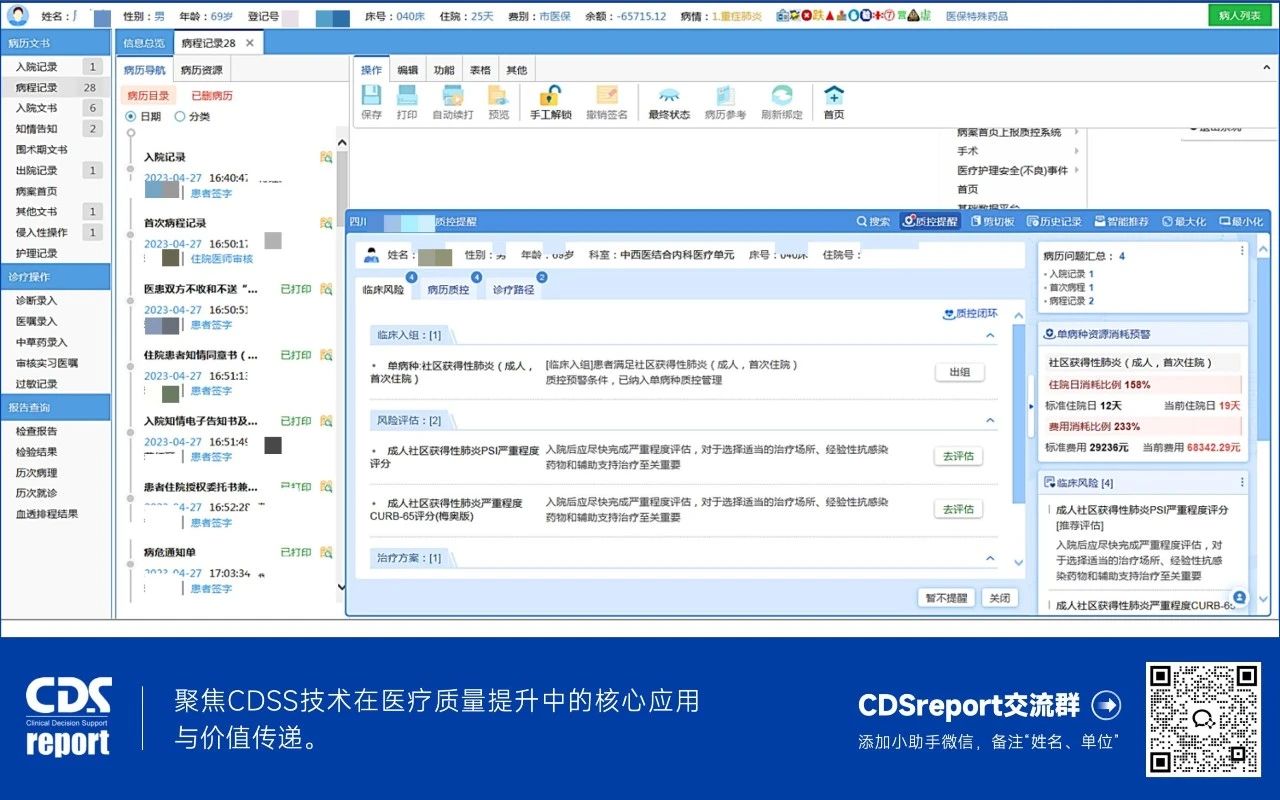
Task: Click 去评估 next to PSI严重程度评分
Action: (958, 456)
